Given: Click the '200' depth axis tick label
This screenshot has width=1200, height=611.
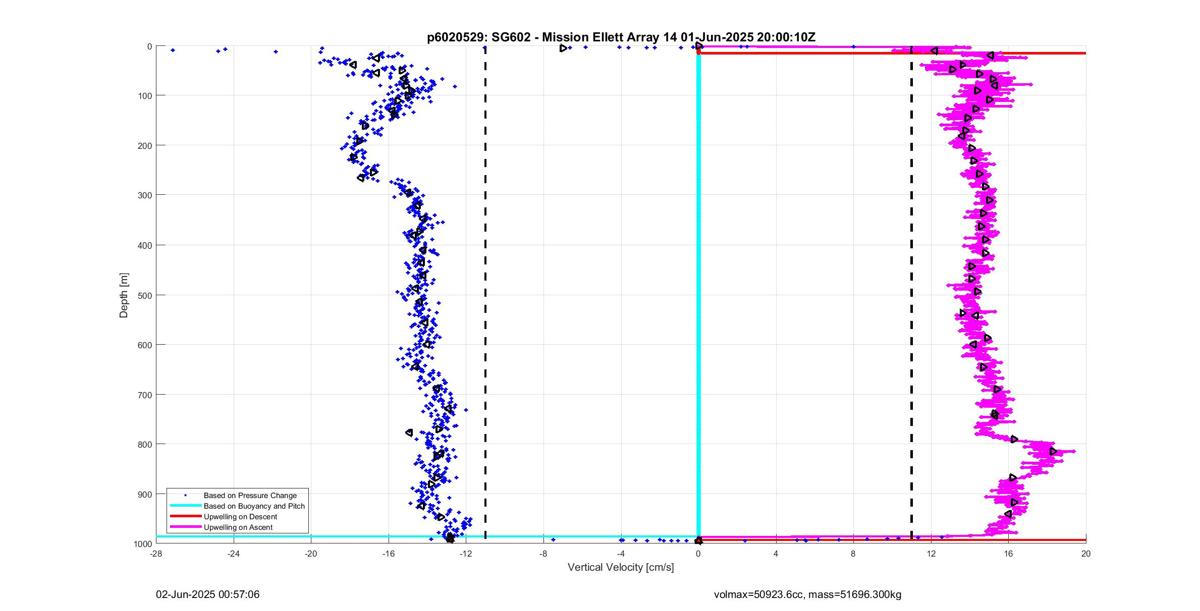Looking at the screenshot, I should pyautogui.click(x=144, y=146).
